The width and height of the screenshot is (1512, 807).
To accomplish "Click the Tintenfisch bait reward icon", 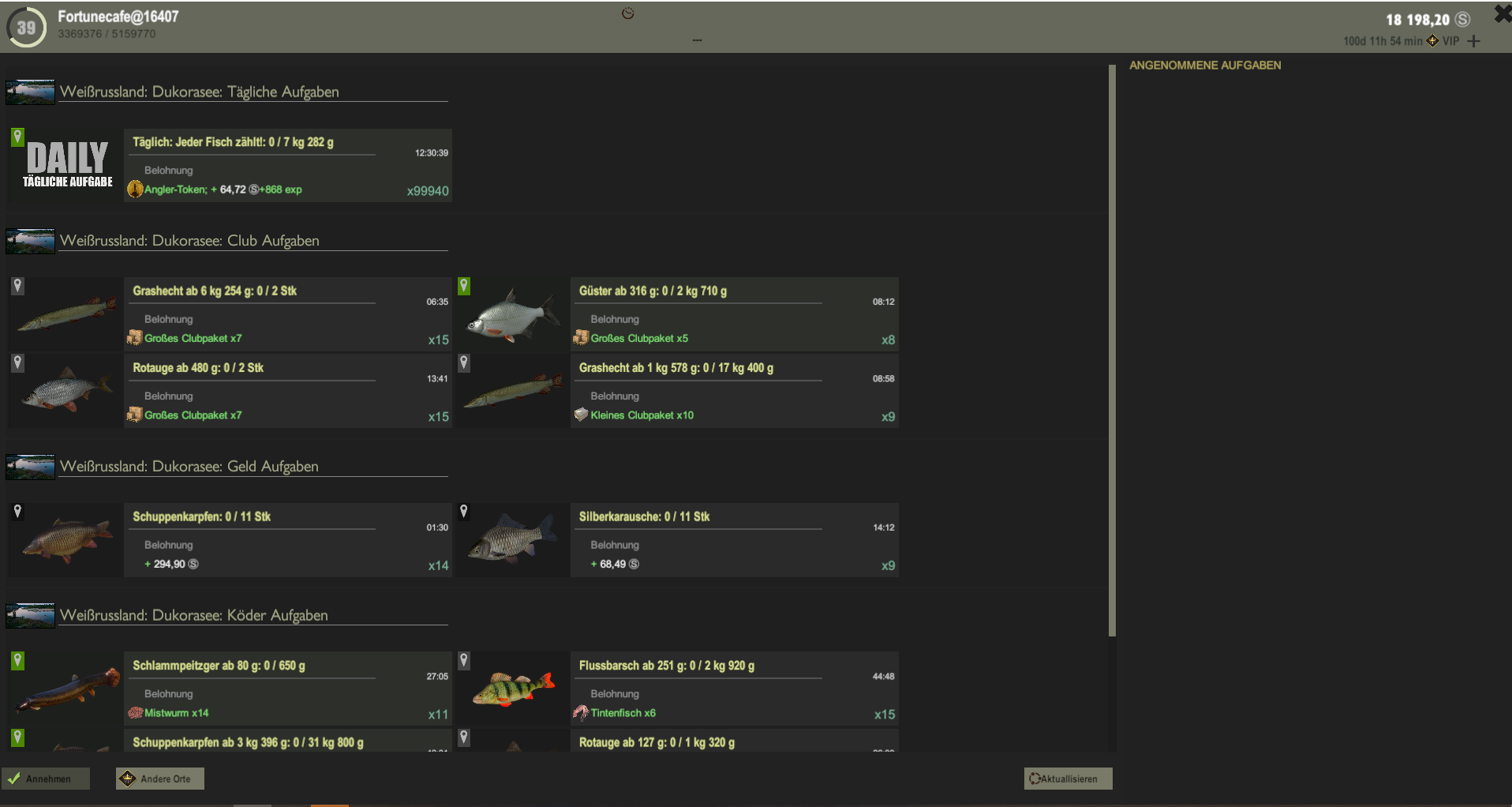I will pos(581,713).
